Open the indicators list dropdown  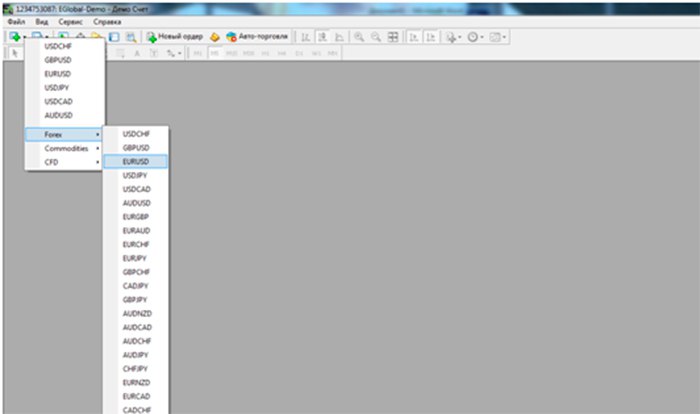(x=453, y=36)
